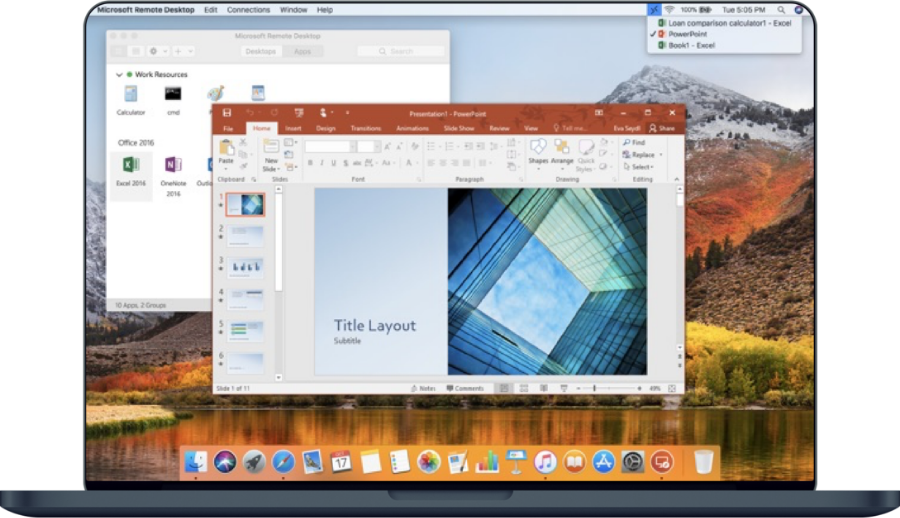This screenshot has height=518, width=900.
Task: Toggle Justify paragraph alignment
Action: pos(467,163)
